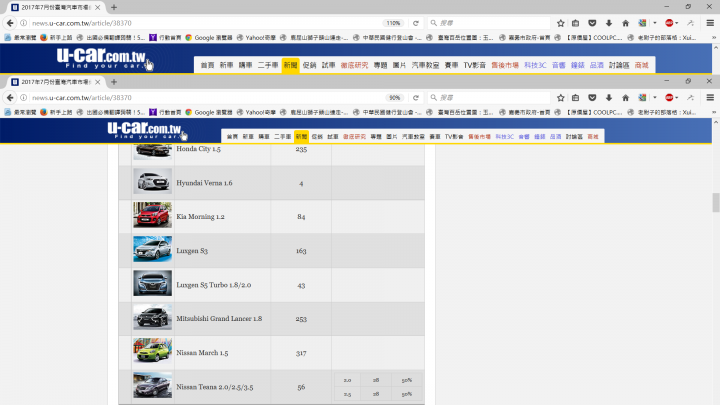Open Yahoo奇摩 bookmark in lower window
The image size is (720, 405).
[x=256, y=112]
